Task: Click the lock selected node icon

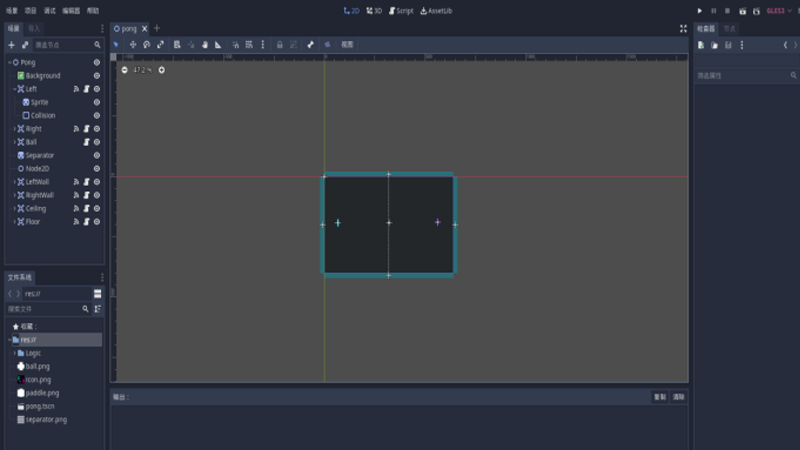Action: pos(279,45)
